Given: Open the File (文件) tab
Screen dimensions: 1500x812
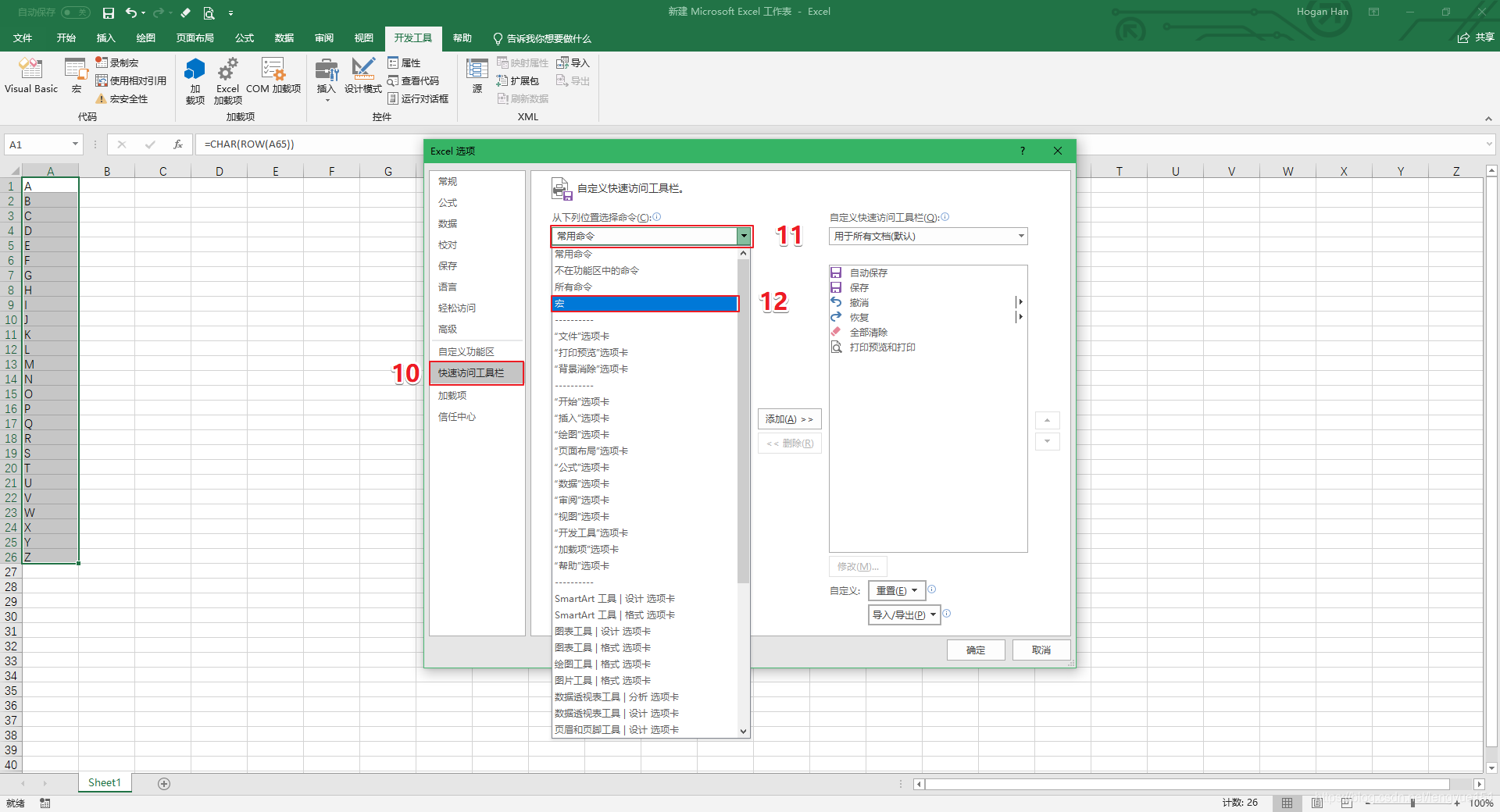Looking at the screenshot, I should [23, 38].
